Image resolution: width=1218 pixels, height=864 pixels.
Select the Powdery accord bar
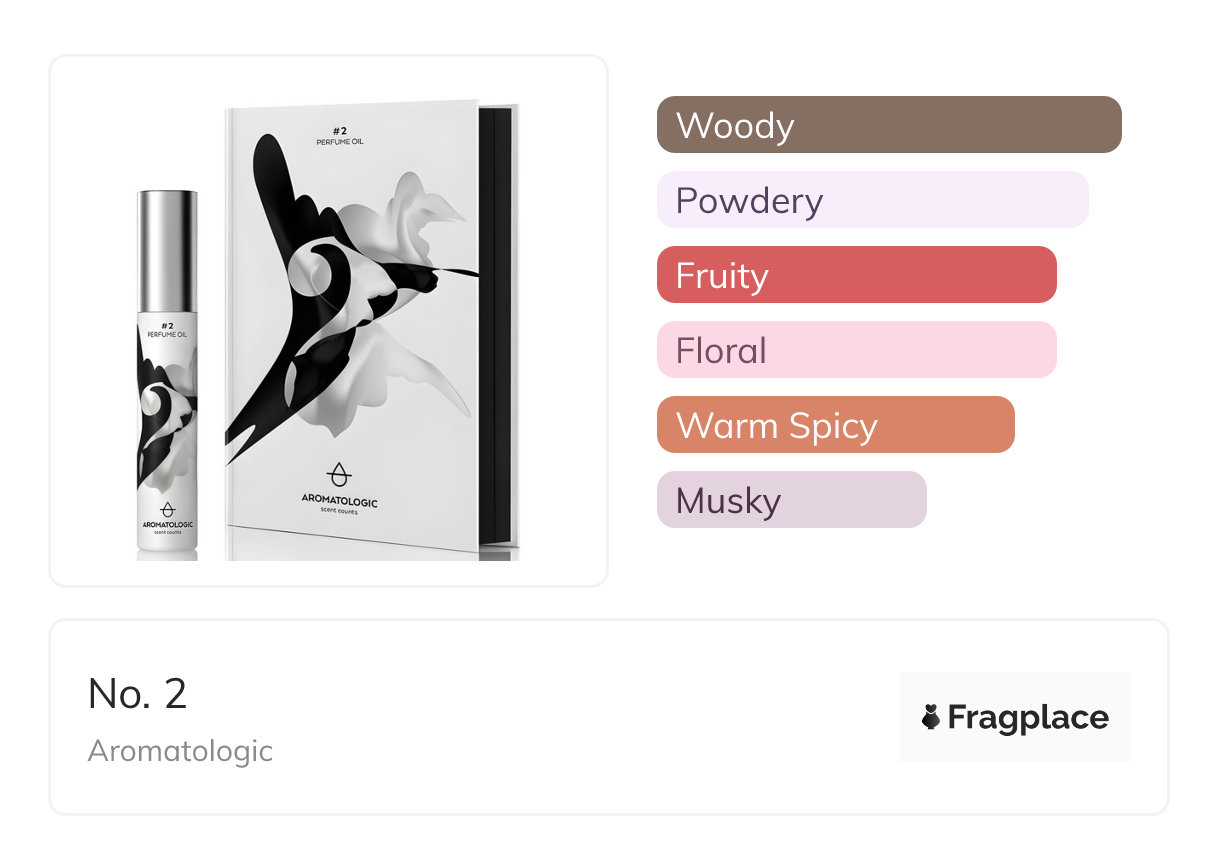click(x=872, y=200)
